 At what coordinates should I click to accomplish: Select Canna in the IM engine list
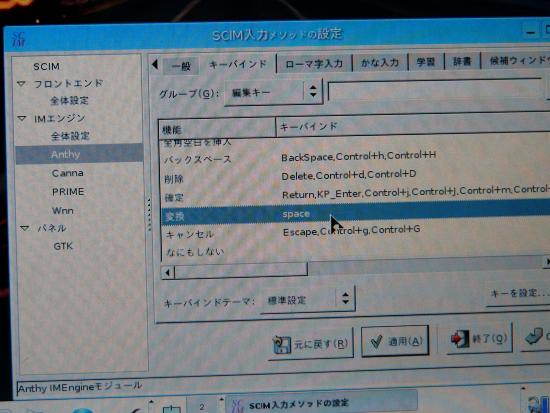click(x=68, y=173)
